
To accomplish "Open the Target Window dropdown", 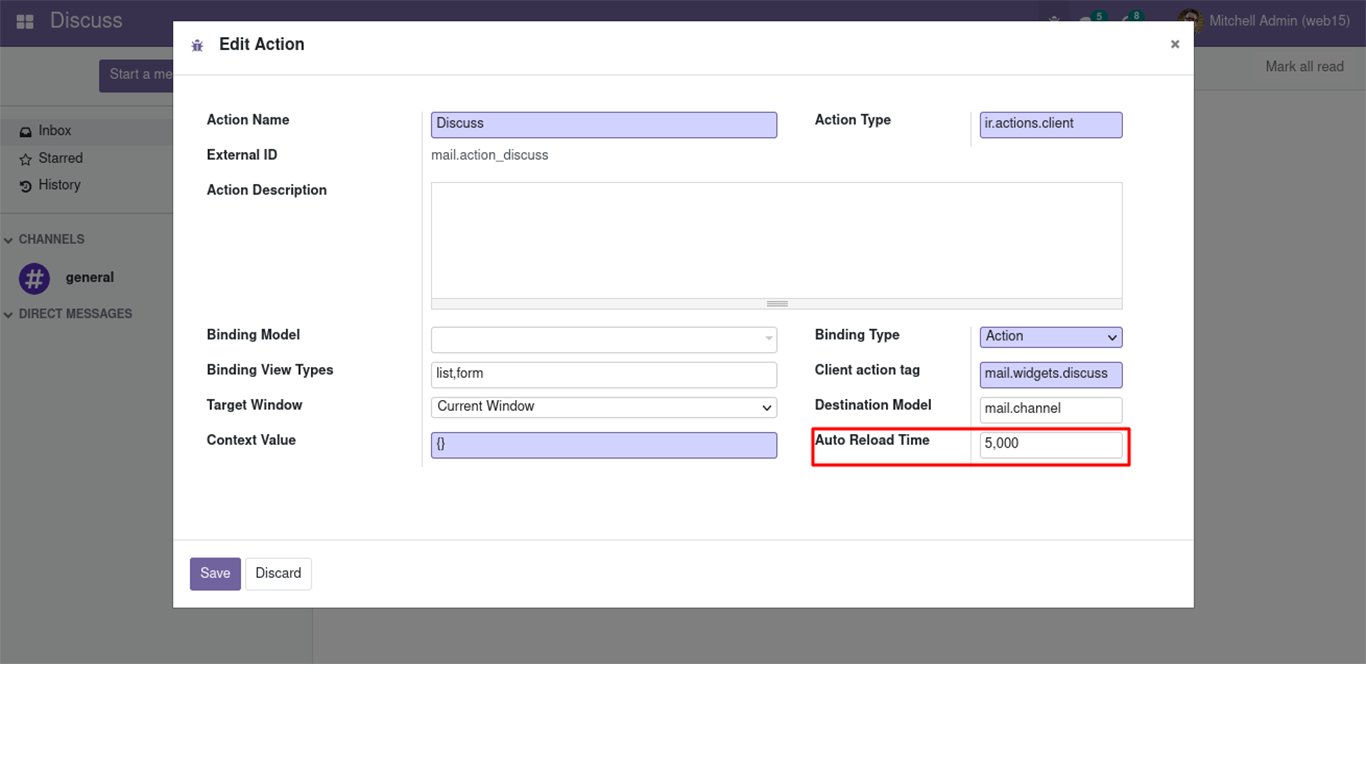I will (603, 407).
